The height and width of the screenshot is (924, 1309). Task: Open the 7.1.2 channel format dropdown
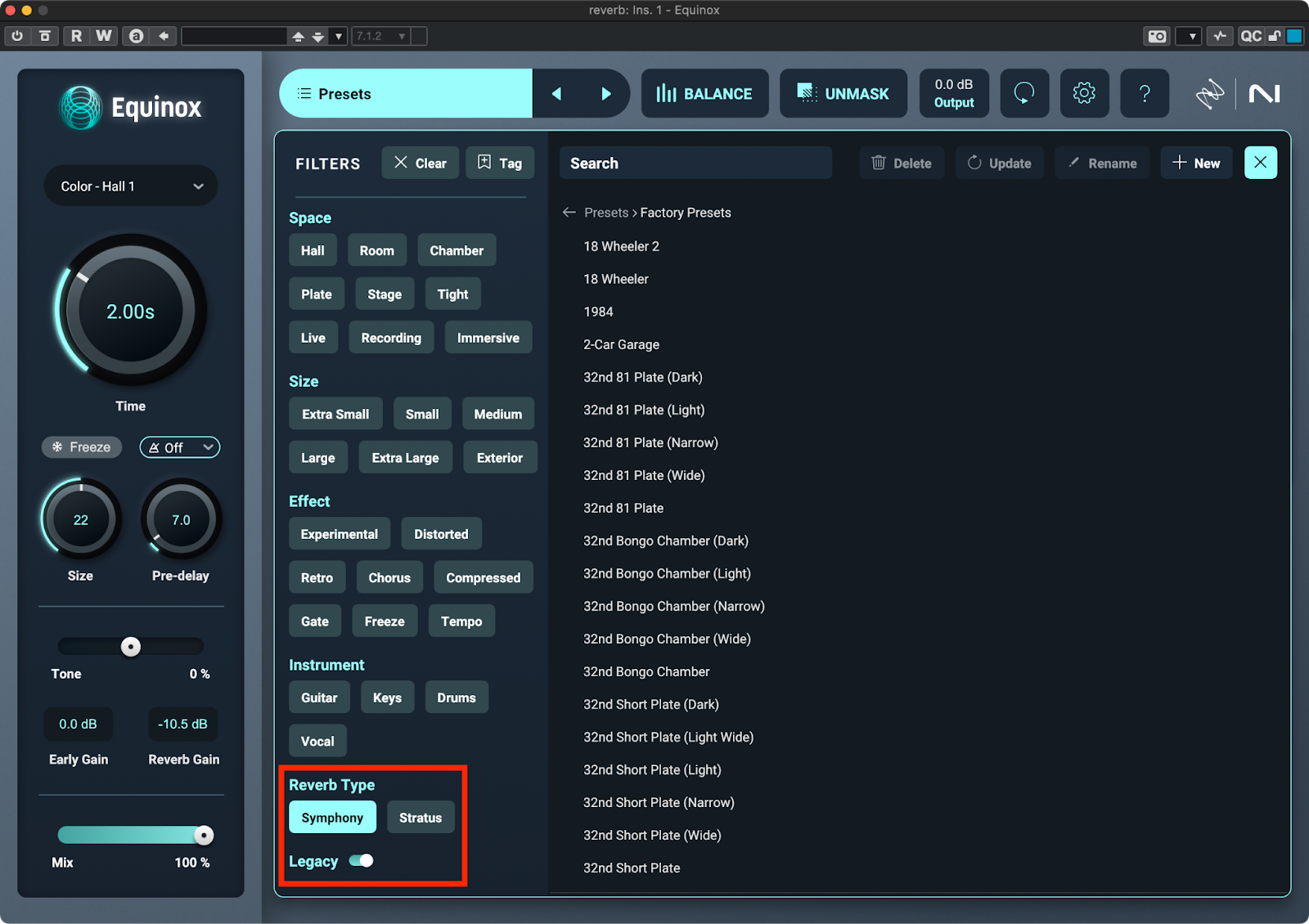380,36
